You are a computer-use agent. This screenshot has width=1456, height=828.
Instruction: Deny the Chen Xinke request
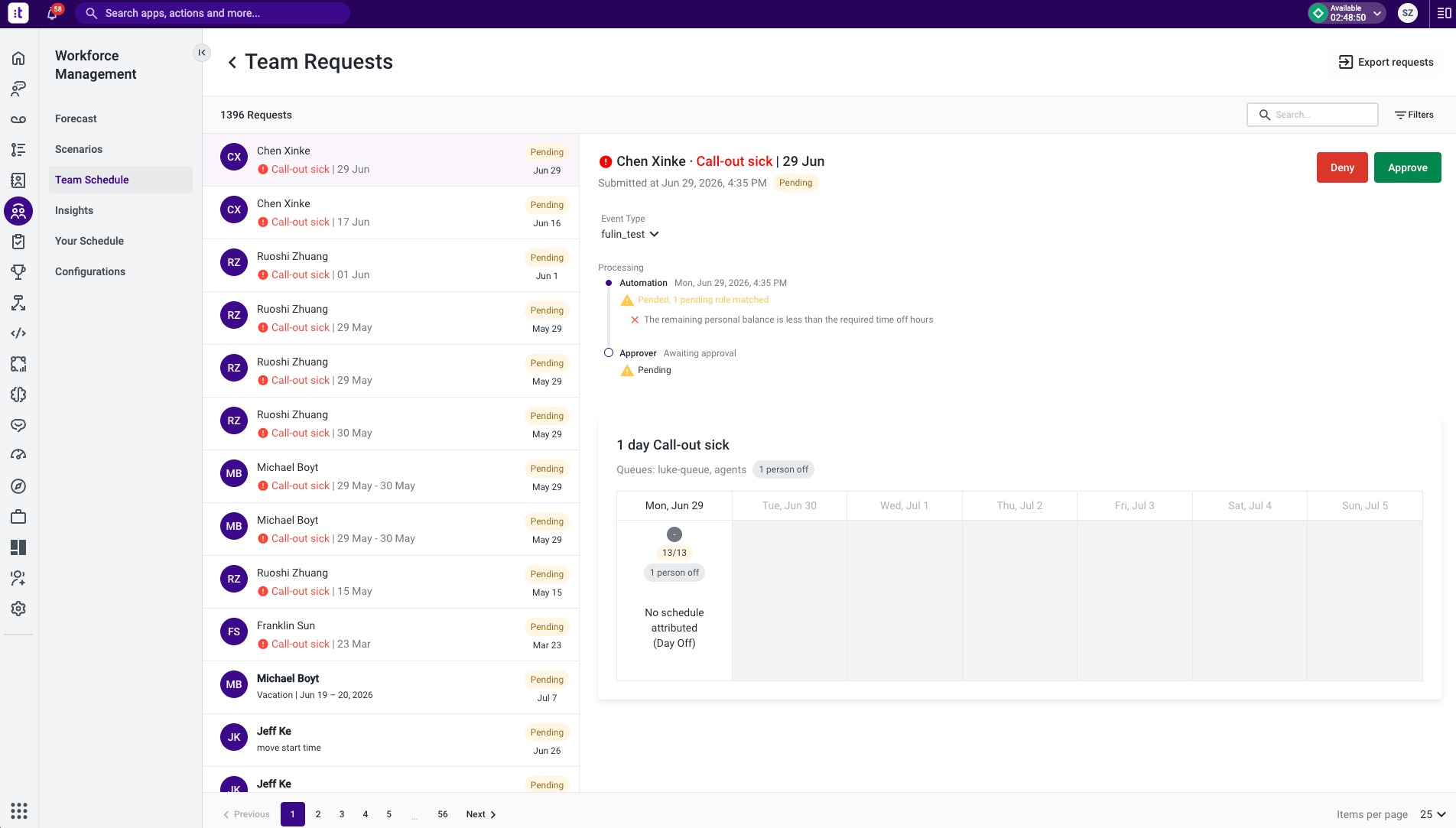pyautogui.click(x=1342, y=167)
